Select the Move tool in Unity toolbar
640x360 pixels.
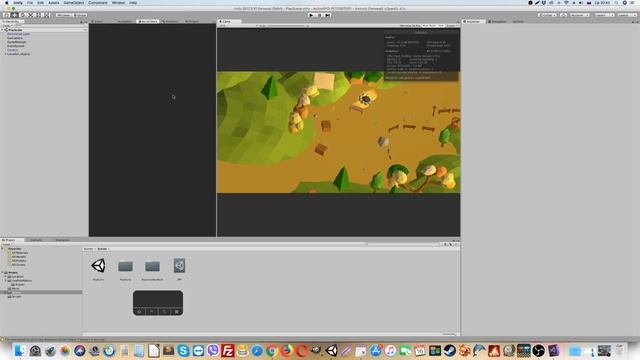(x=14, y=15)
